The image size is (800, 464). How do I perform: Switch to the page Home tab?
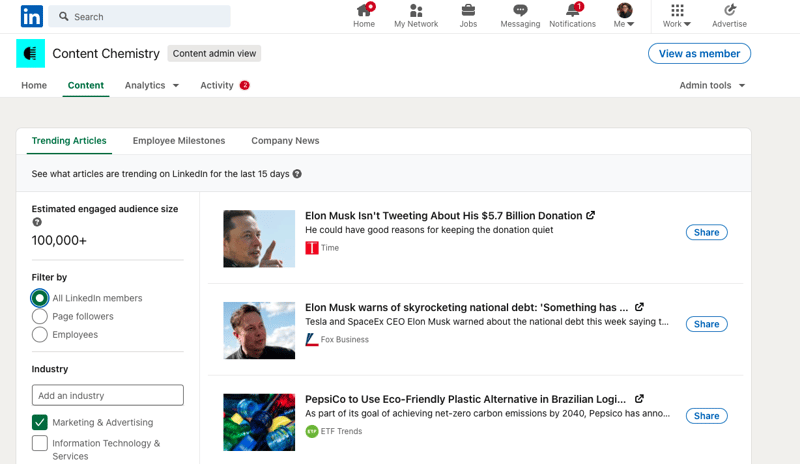pyautogui.click(x=34, y=85)
